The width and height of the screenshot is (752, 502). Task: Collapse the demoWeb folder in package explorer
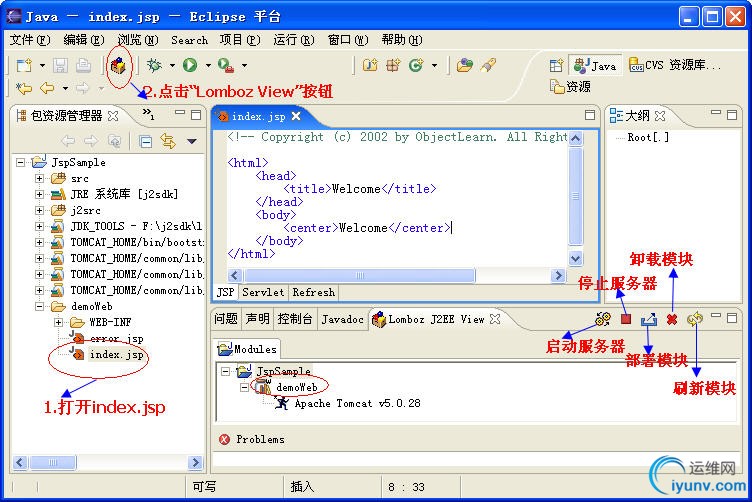tap(39, 306)
